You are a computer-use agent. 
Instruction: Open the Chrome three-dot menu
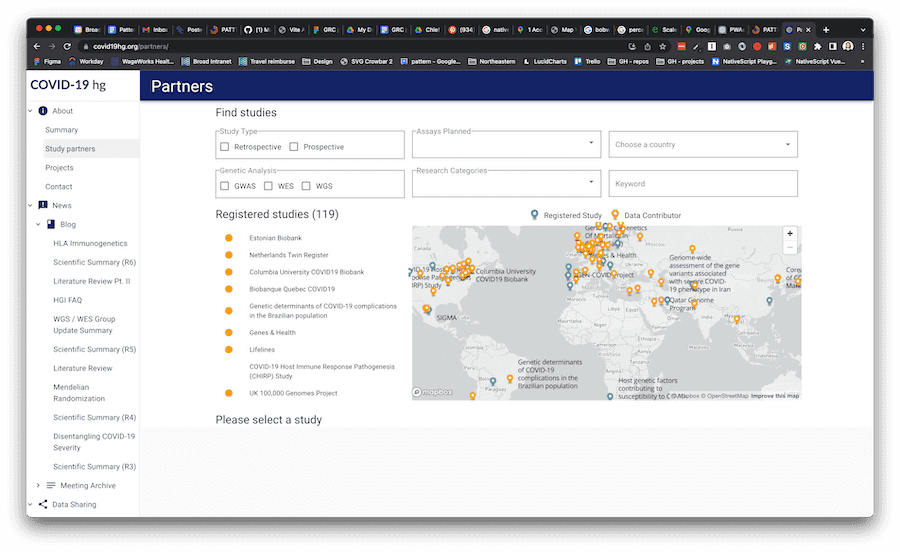coord(863,46)
